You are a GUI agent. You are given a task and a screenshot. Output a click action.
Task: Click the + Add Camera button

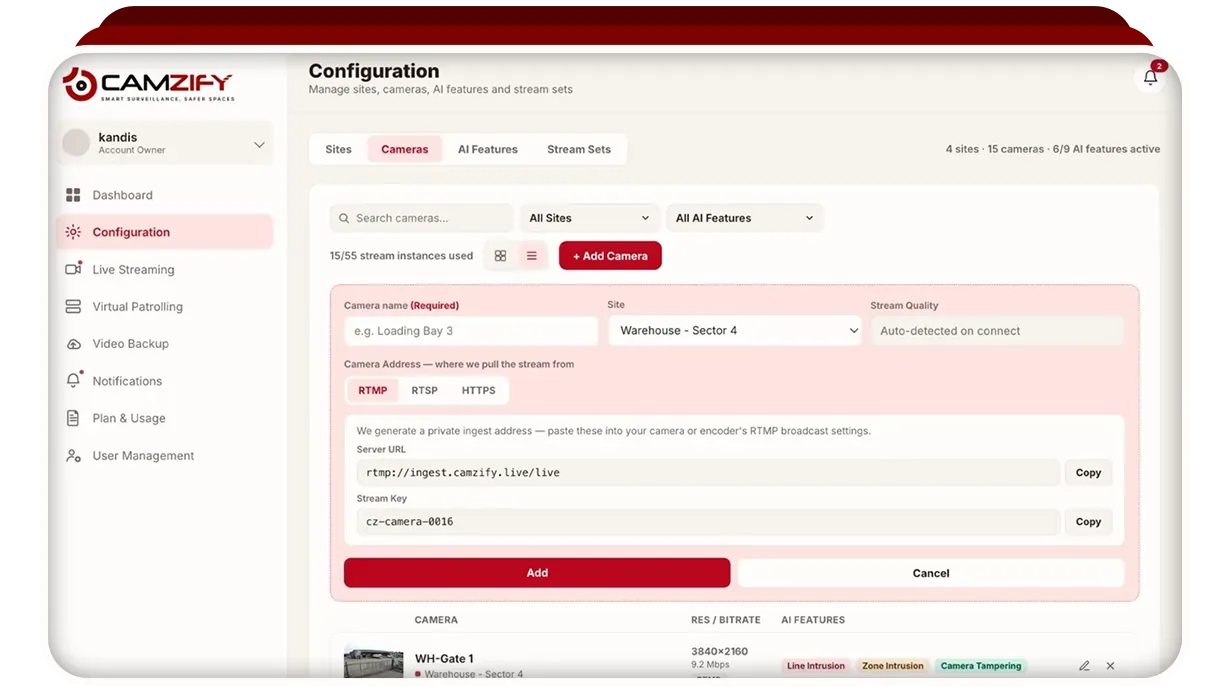(610, 256)
